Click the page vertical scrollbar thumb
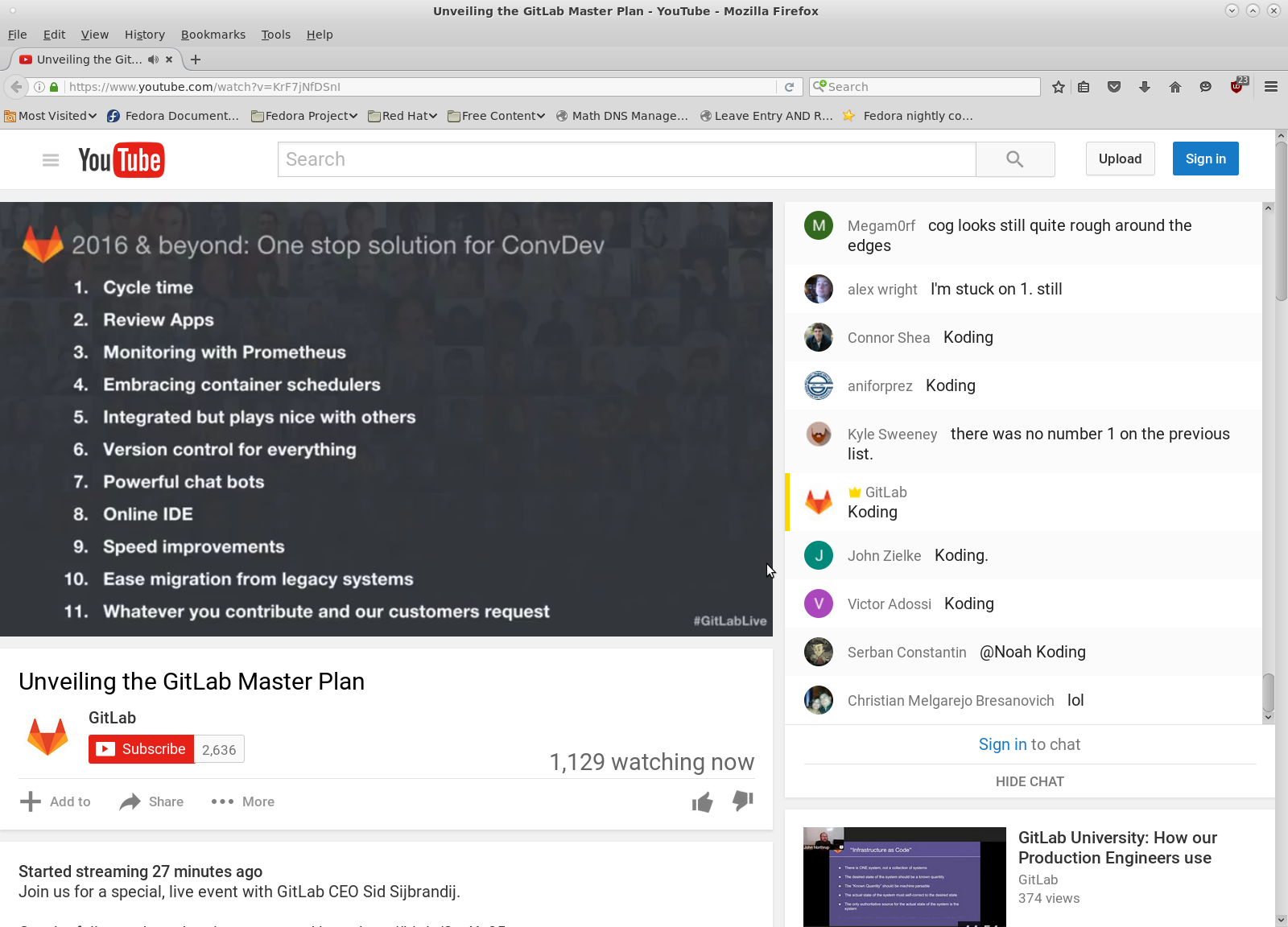The height and width of the screenshot is (927, 1288). (x=1281, y=221)
